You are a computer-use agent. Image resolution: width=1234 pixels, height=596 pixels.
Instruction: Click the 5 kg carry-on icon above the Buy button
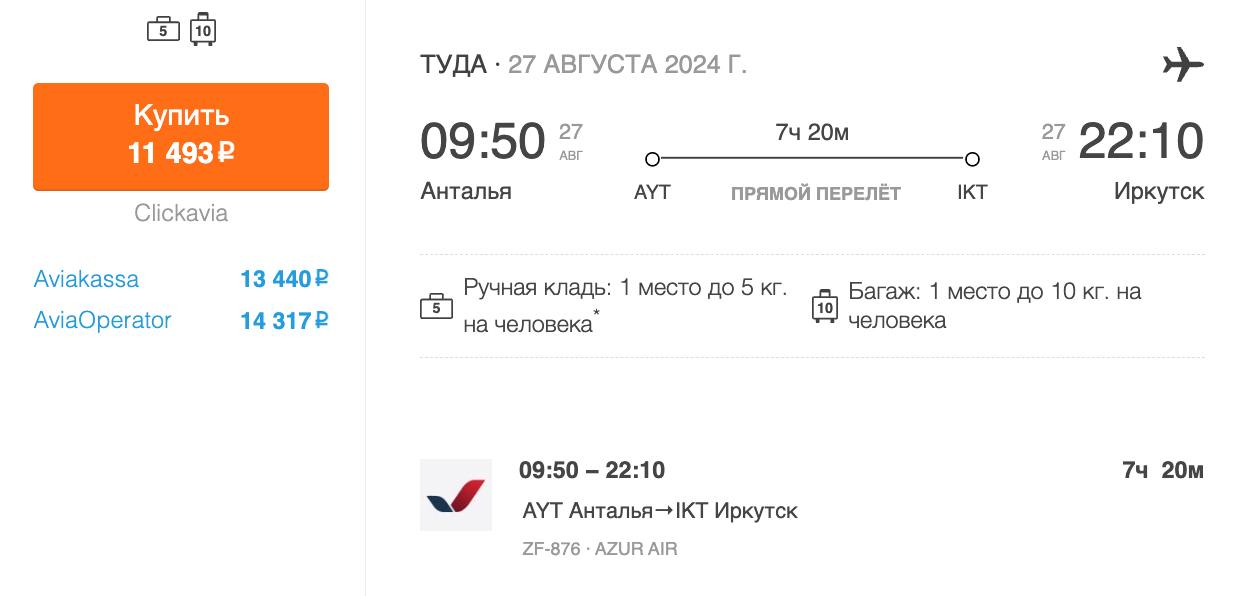(163, 30)
